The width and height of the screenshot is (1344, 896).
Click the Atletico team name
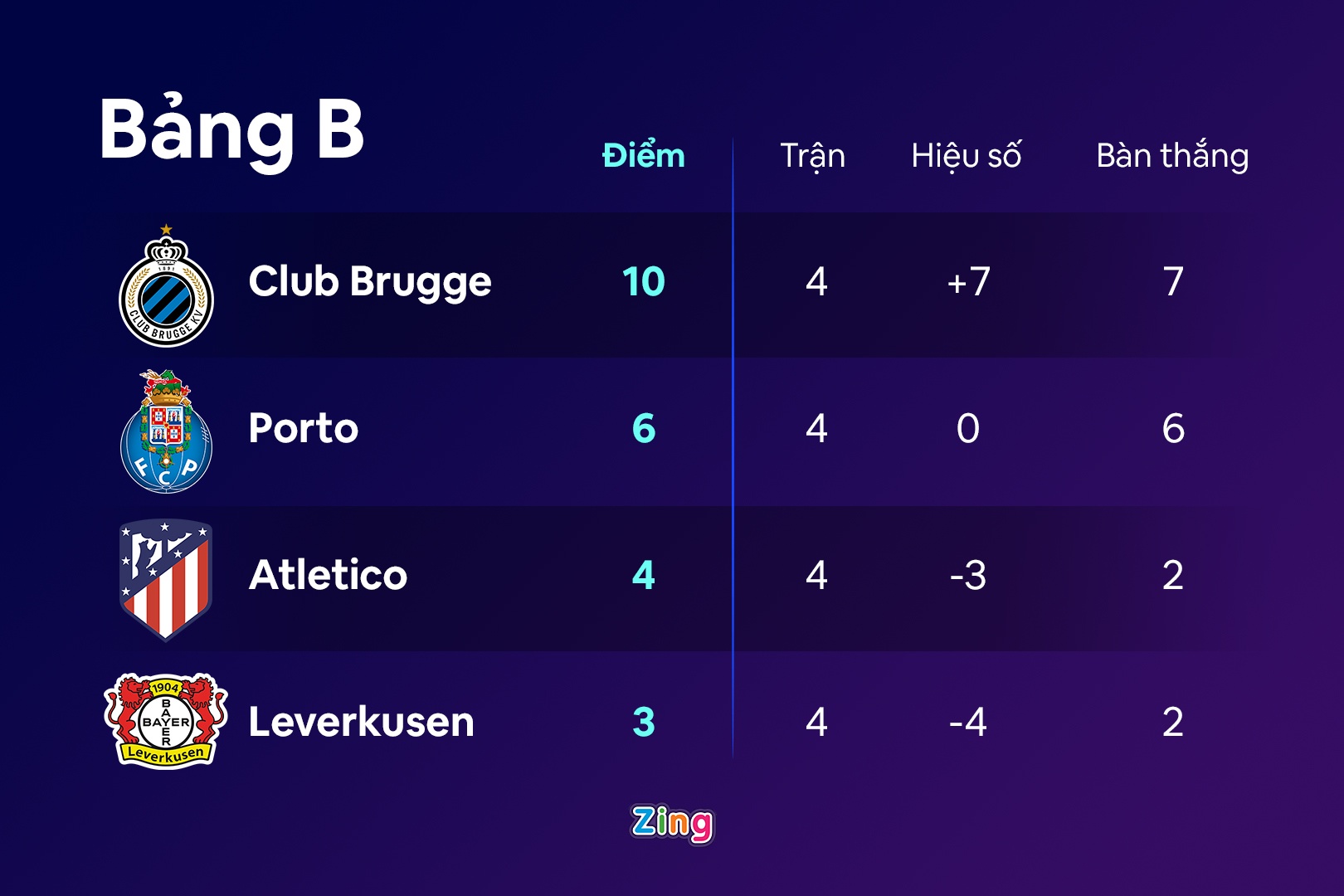329,575
